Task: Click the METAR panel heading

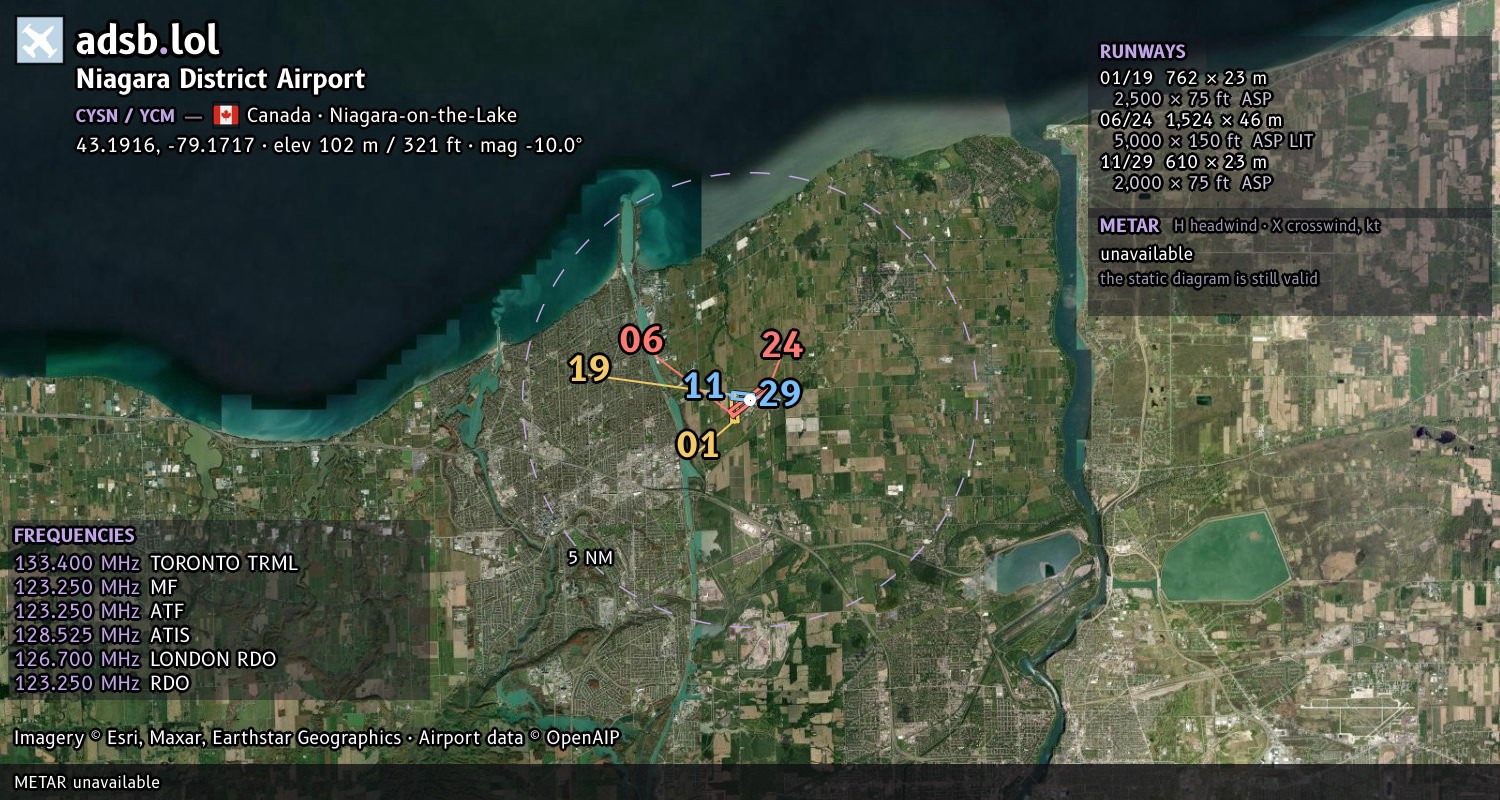Action: pos(1129,226)
